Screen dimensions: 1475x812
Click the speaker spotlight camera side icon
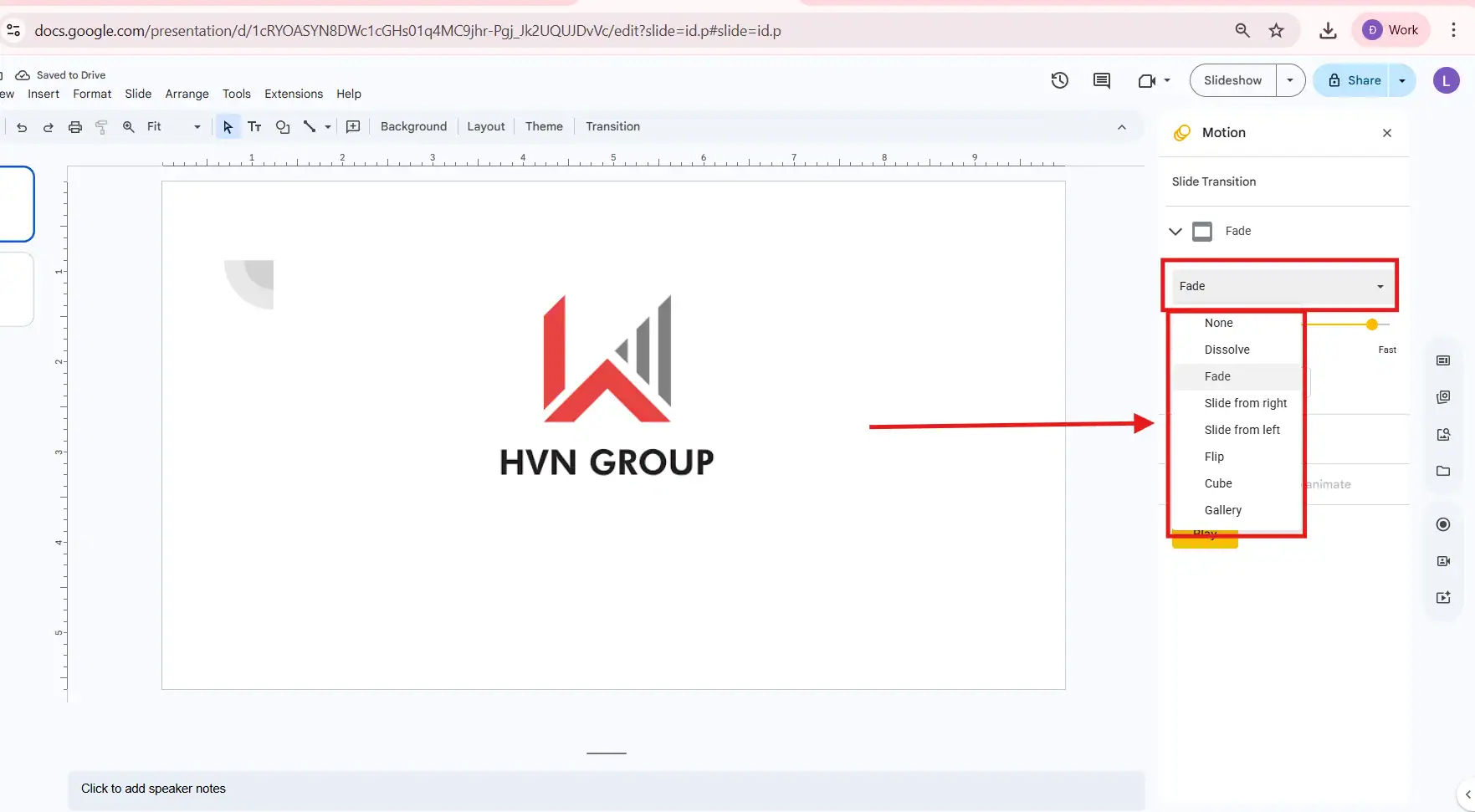(1443, 561)
